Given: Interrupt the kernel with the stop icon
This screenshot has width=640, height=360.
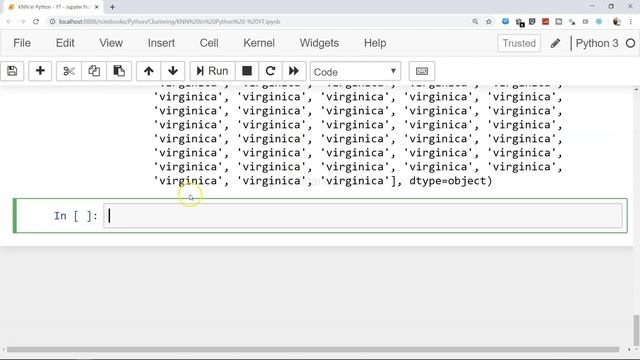Looking at the screenshot, I should tap(247, 71).
